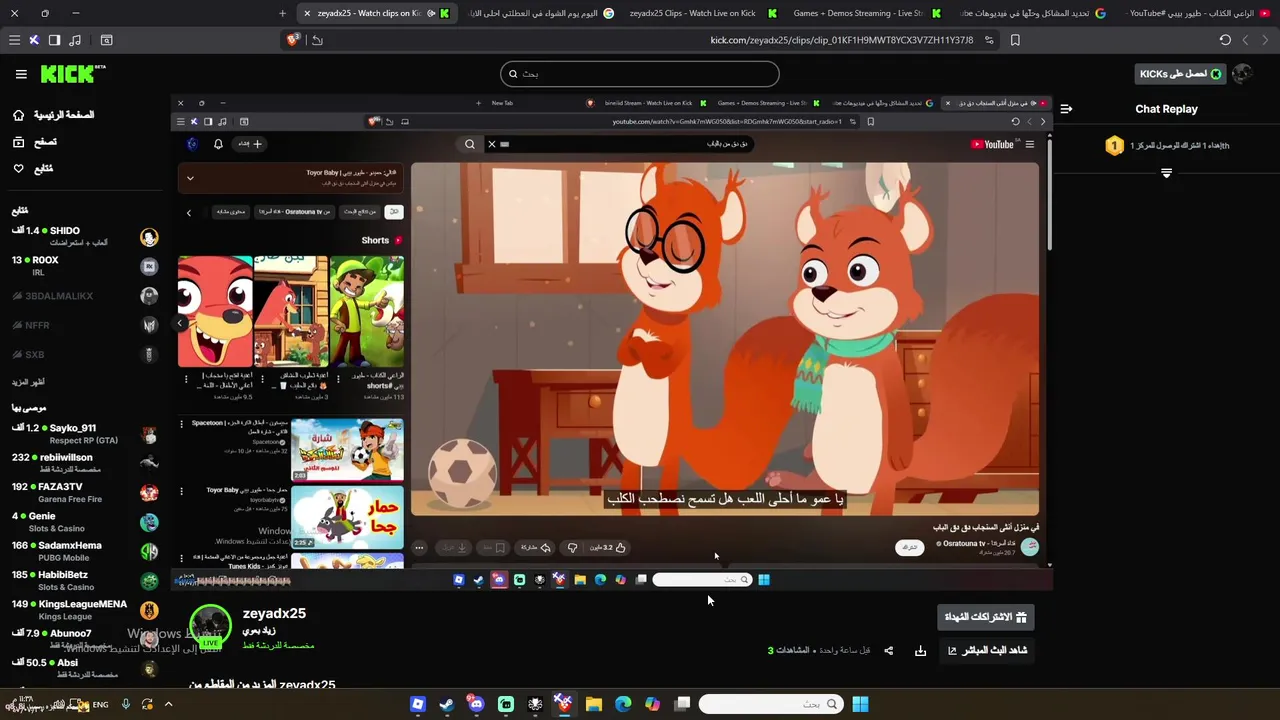Click the Windows taskbar search box
1280x720 pixels.
click(771, 704)
